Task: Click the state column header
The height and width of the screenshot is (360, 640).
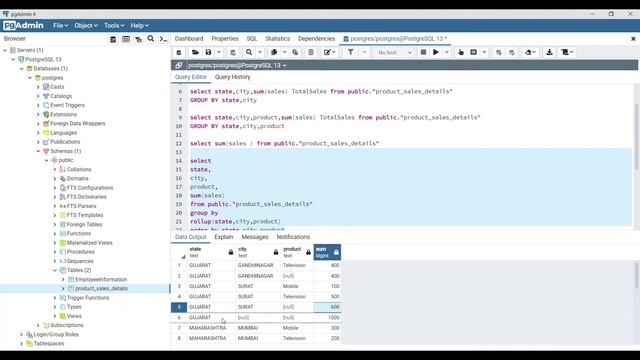Action: [211, 252]
